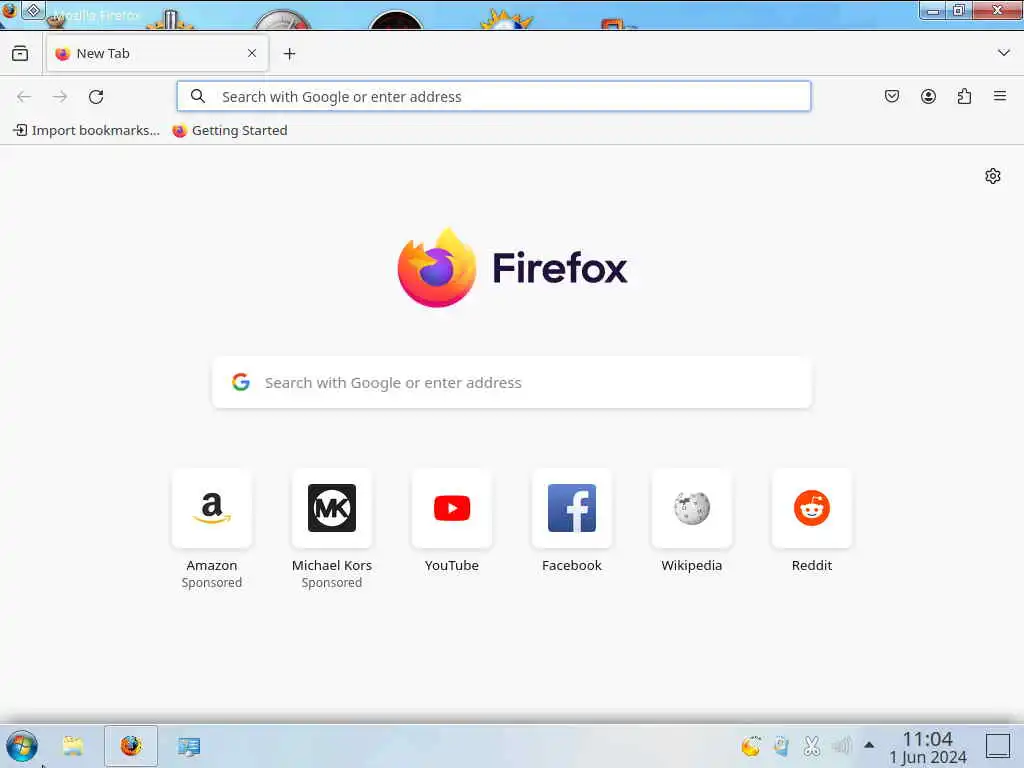
Task: Open the Start menu orb
Action: coord(22,746)
